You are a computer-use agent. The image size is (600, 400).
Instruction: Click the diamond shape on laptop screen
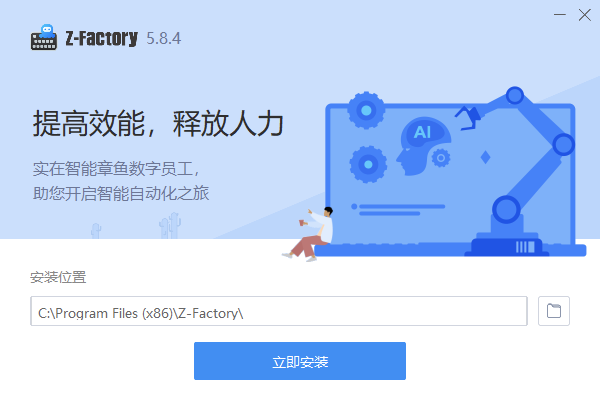click(485, 157)
